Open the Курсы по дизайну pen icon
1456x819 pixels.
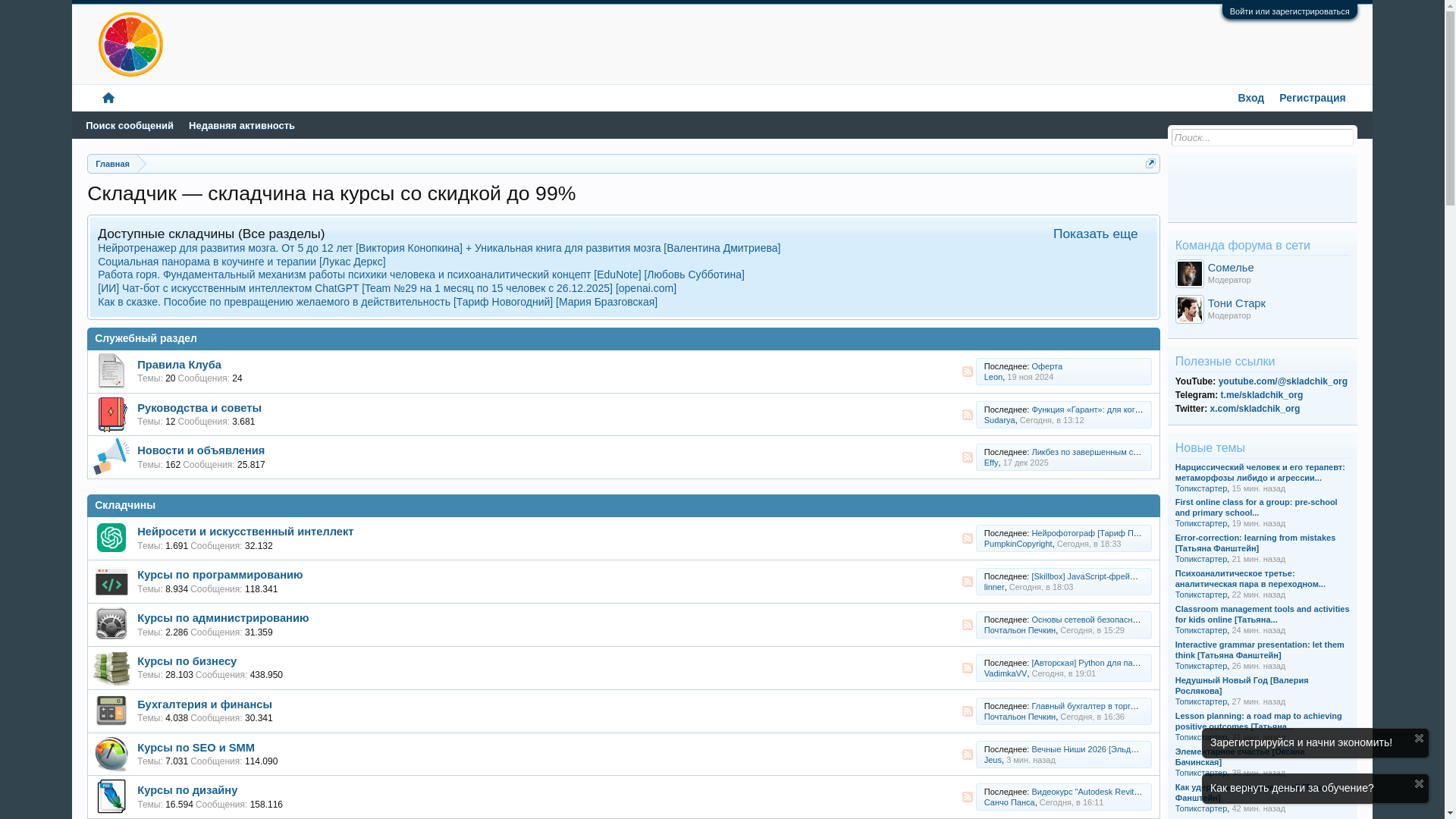[x=111, y=796]
